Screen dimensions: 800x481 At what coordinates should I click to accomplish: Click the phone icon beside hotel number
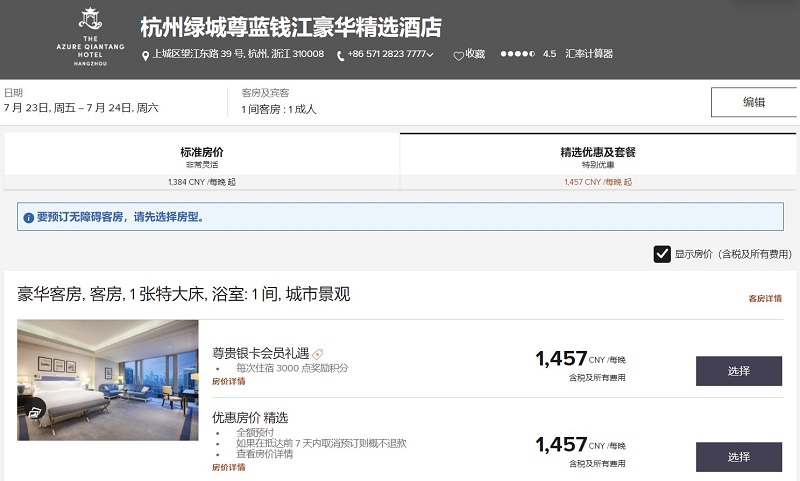click(x=340, y=56)
